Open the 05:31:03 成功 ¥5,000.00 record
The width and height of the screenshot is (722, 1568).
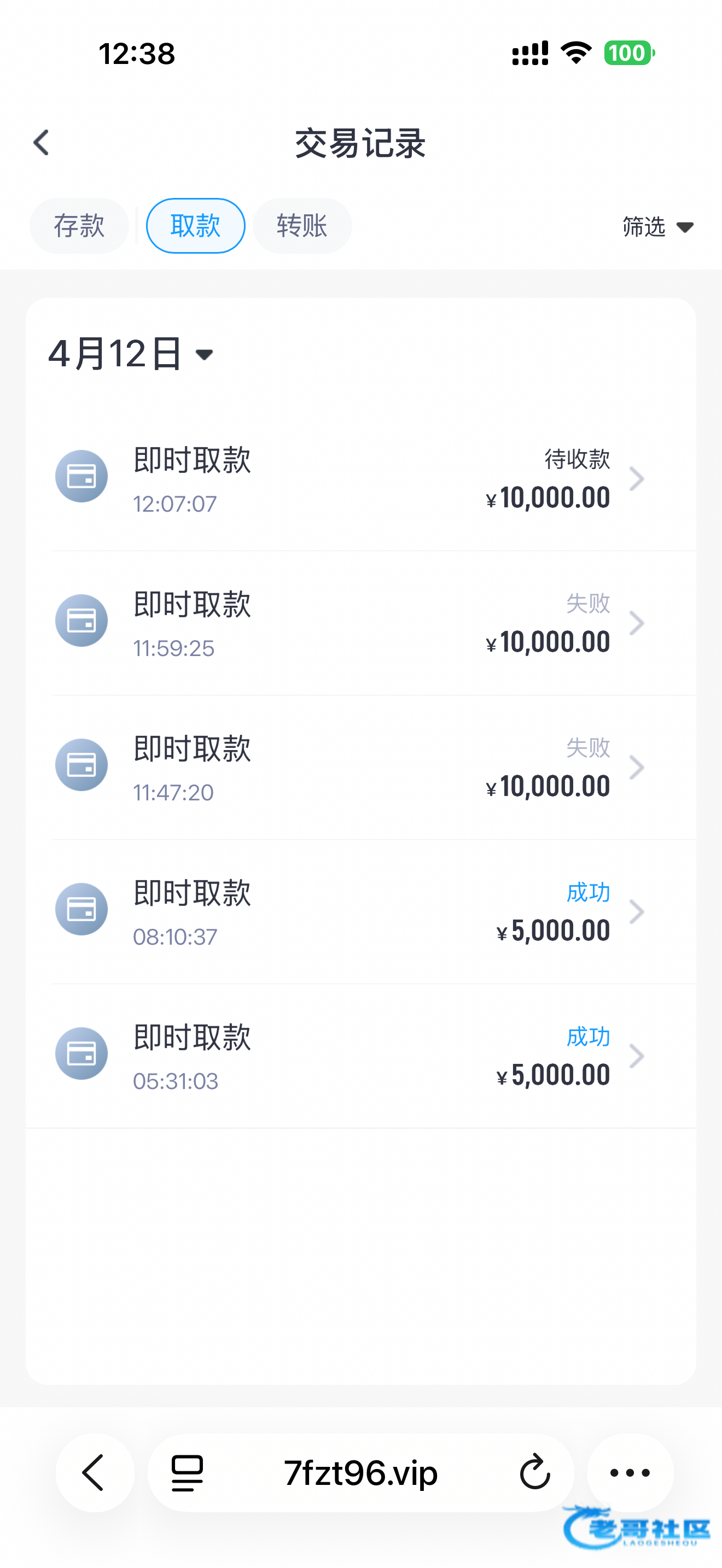click(x=365, y=1056)
